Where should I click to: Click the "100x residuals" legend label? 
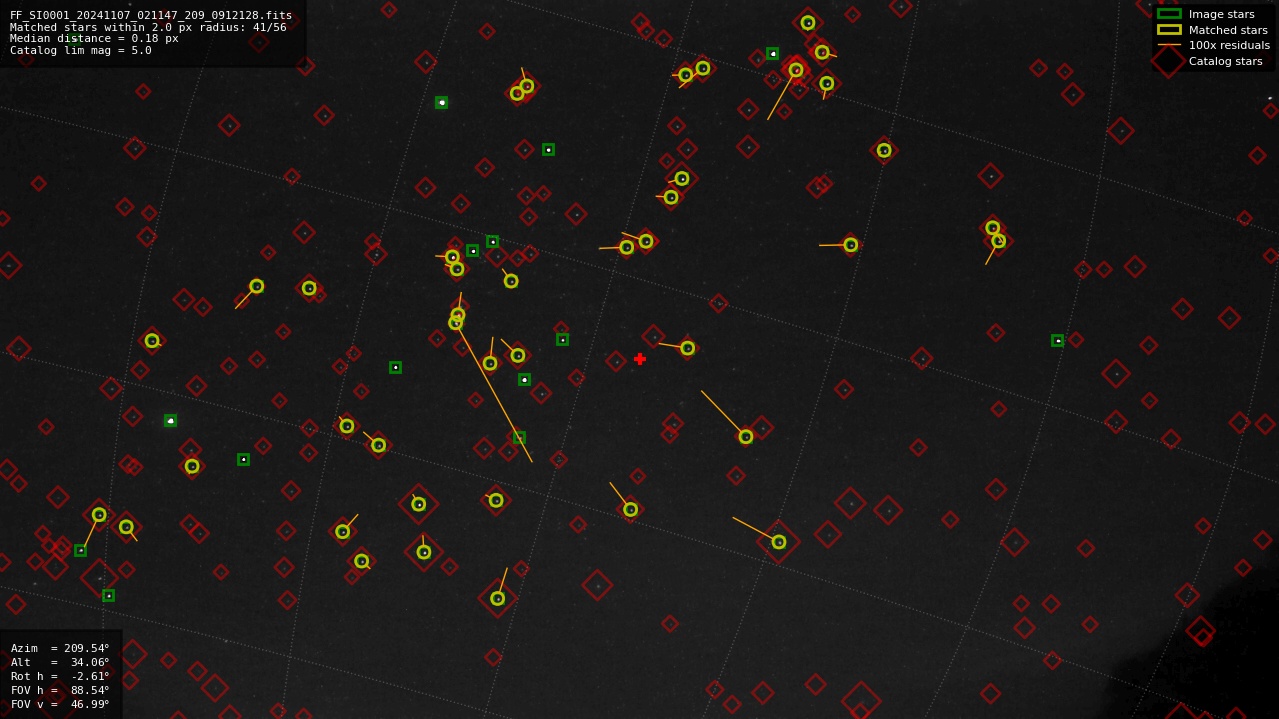[x=1229, y=45]
